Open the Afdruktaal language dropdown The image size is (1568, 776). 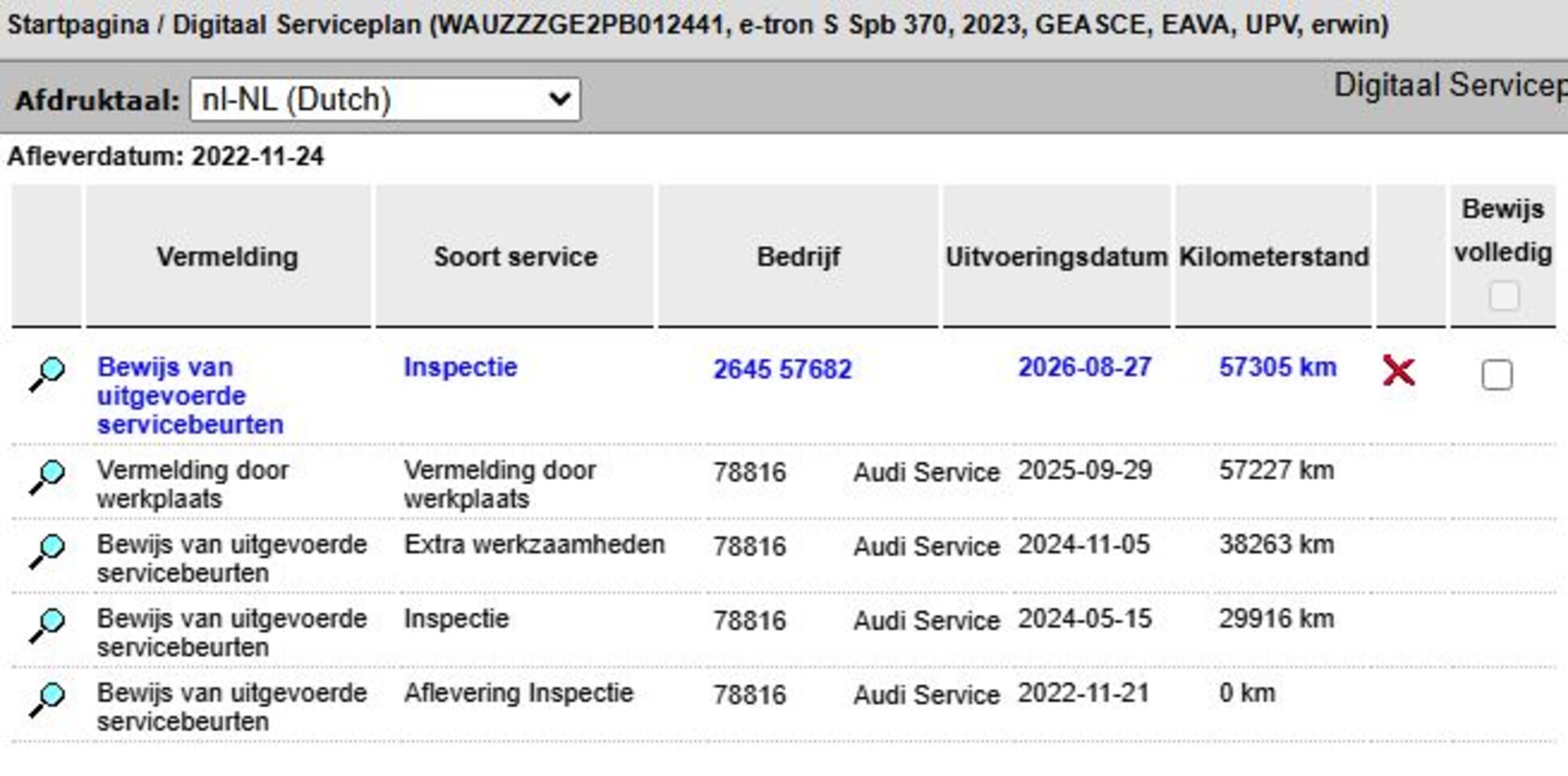[385, 99]
